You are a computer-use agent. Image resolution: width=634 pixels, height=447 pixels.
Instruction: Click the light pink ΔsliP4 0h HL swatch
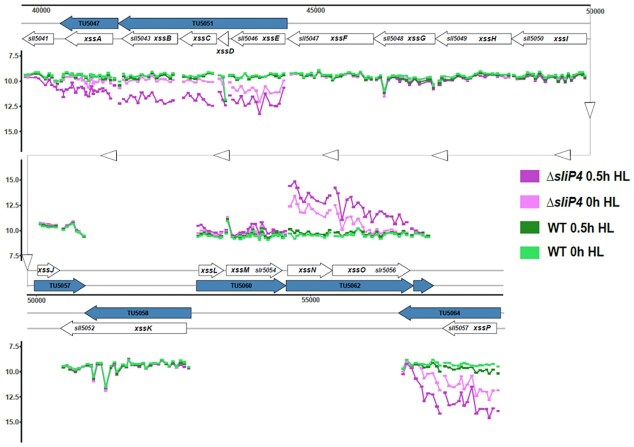pyautogui.click(x=529, y=202)
